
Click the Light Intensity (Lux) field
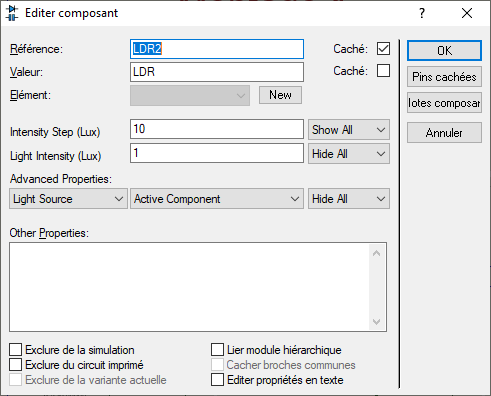[x=217, y=153]
